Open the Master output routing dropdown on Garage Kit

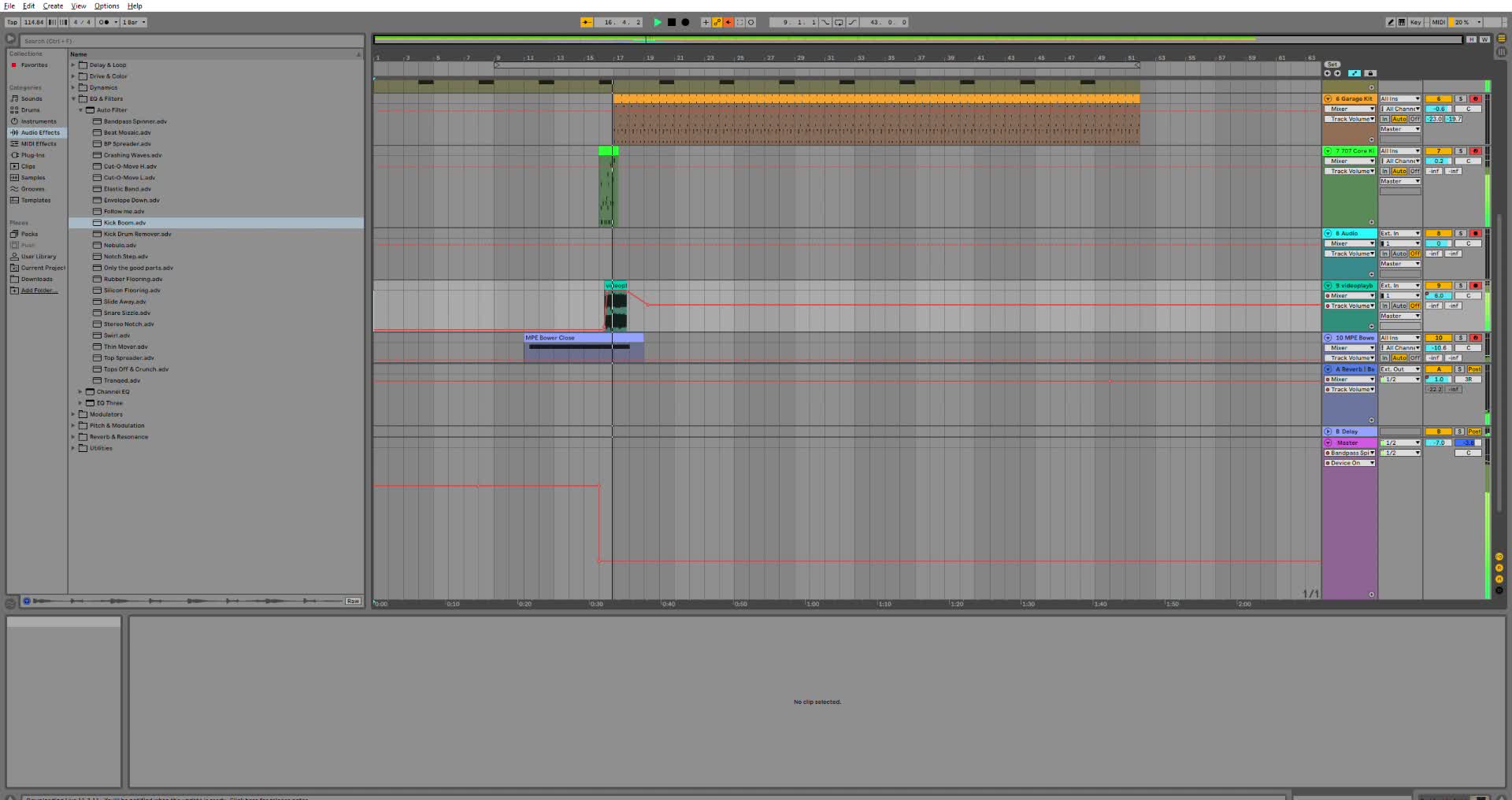(x=1400, y=129)
